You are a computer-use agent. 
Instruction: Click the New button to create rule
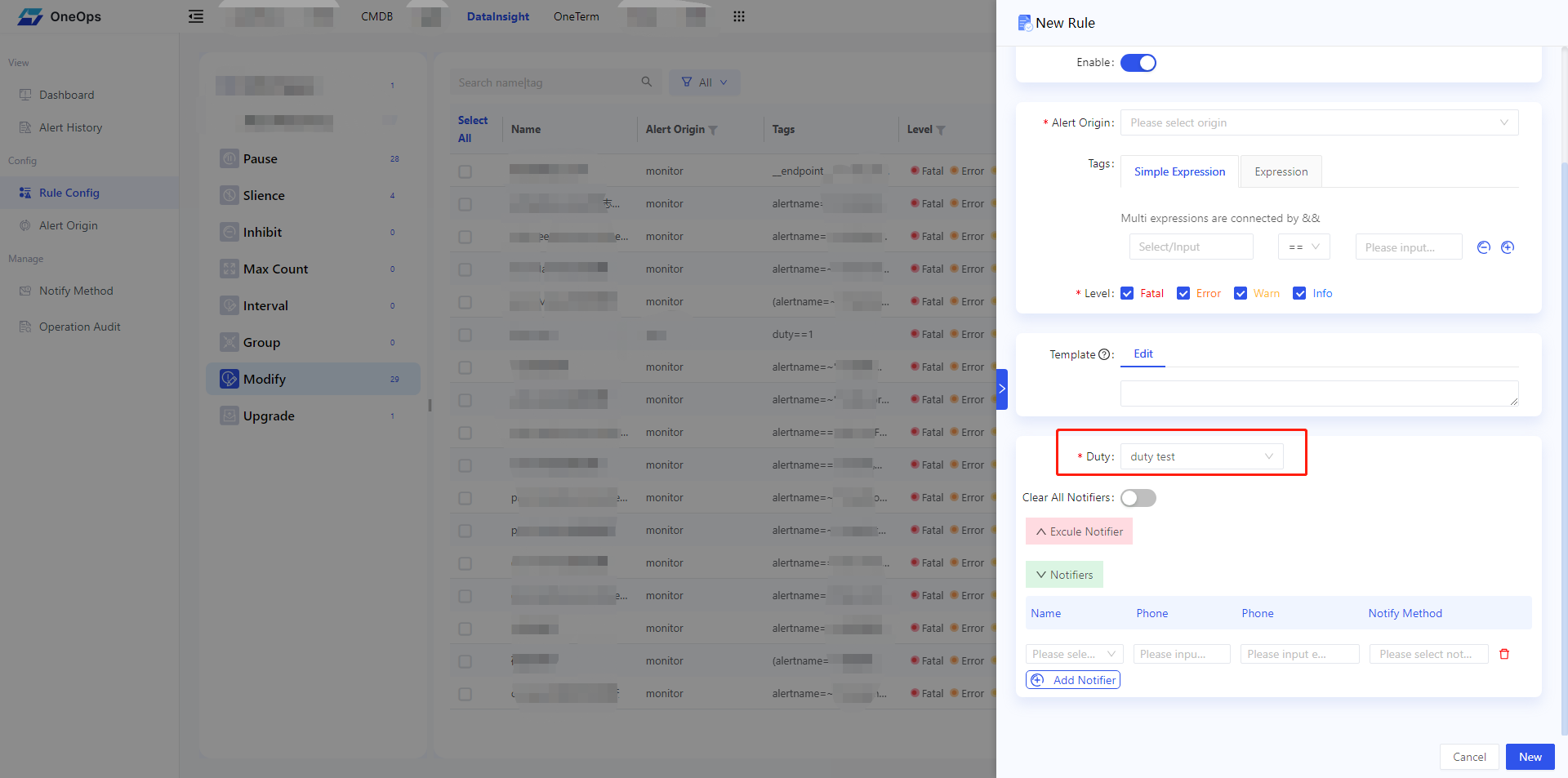pyautogui.click(x=1530, y=757)
